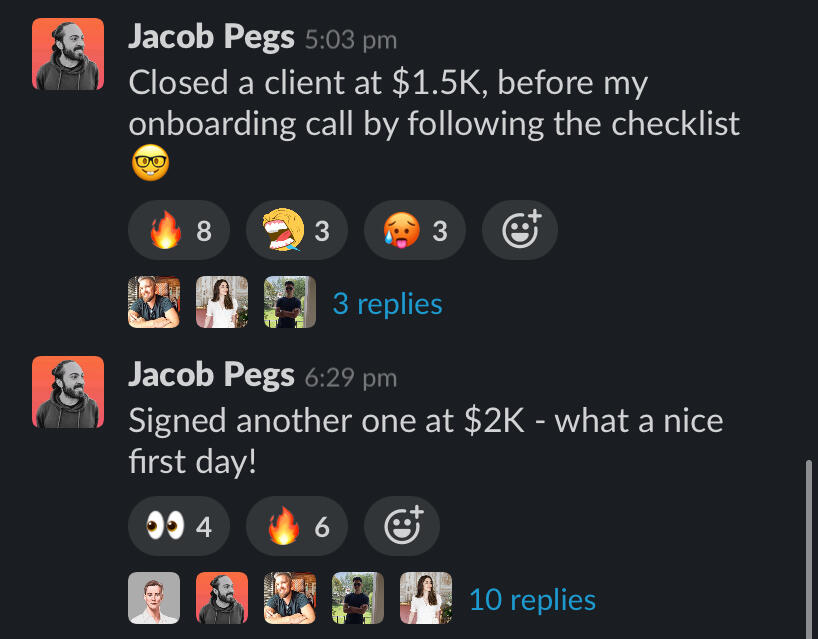Click first replier avatar beside 3 replies

pos(154,302)
